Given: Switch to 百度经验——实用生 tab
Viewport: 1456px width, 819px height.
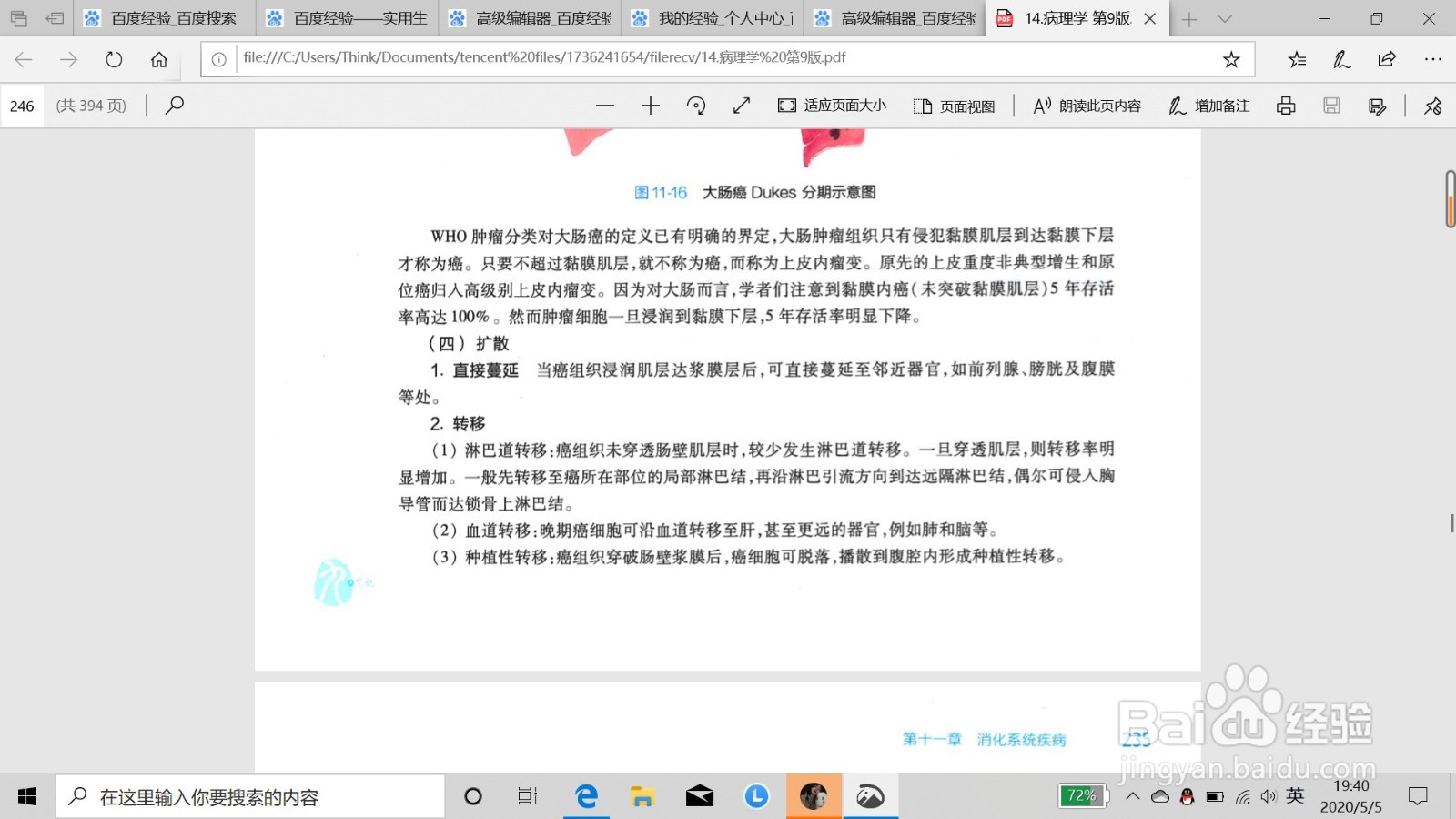Looking at the screenshot, I should [x=348, y=18].
